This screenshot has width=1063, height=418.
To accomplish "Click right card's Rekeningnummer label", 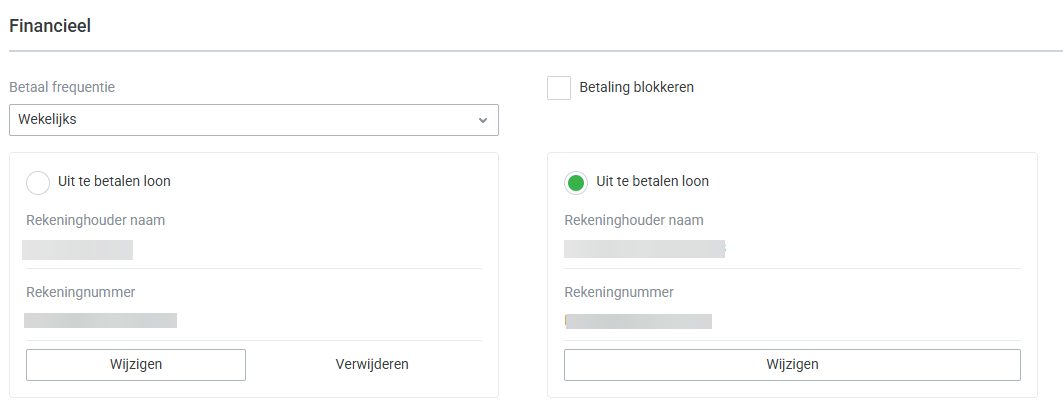I will pos(618,293).
